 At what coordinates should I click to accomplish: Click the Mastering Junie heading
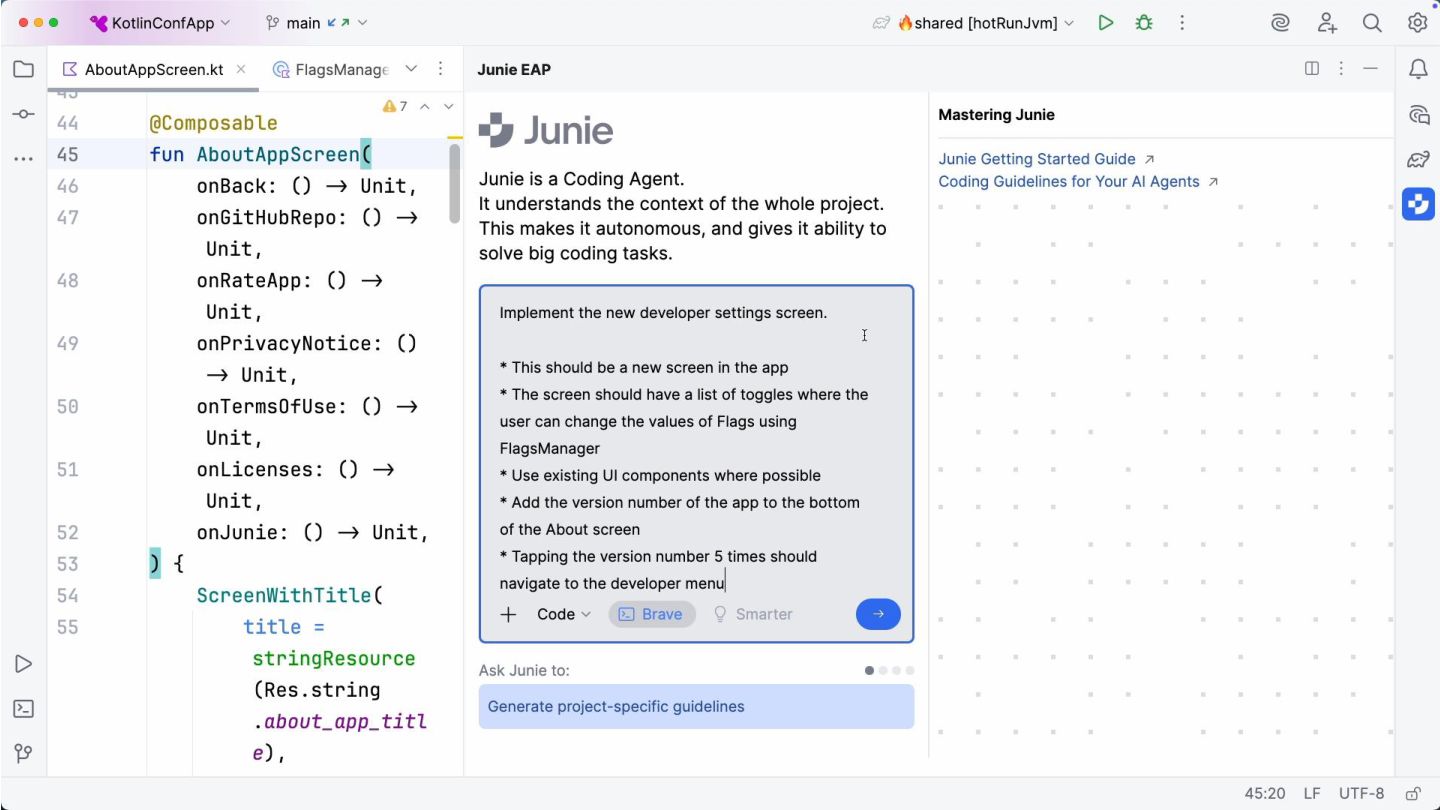996,115
